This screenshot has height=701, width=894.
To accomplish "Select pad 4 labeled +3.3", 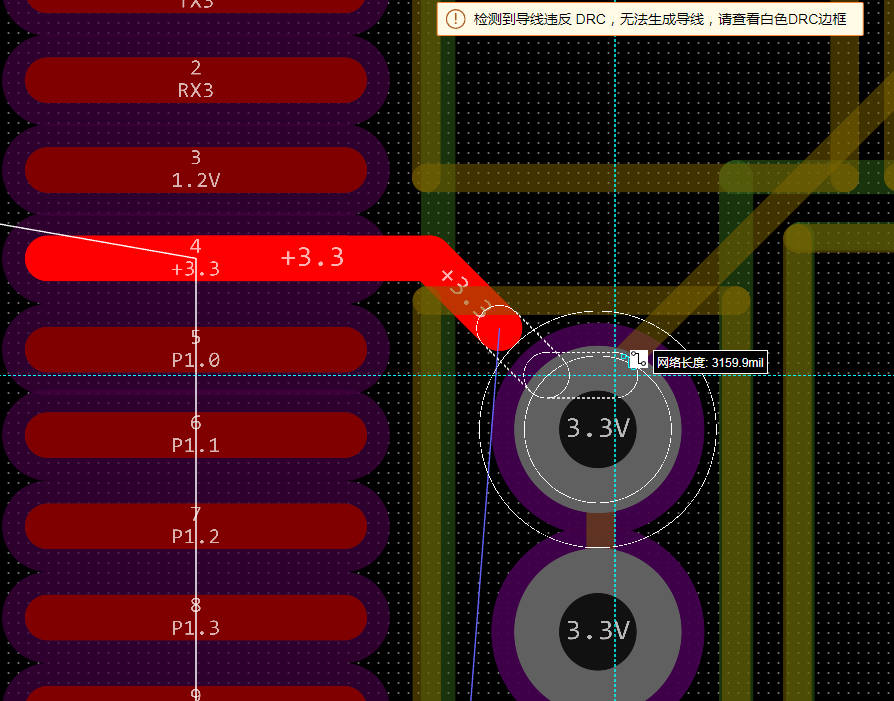I will tap(196, 258).
